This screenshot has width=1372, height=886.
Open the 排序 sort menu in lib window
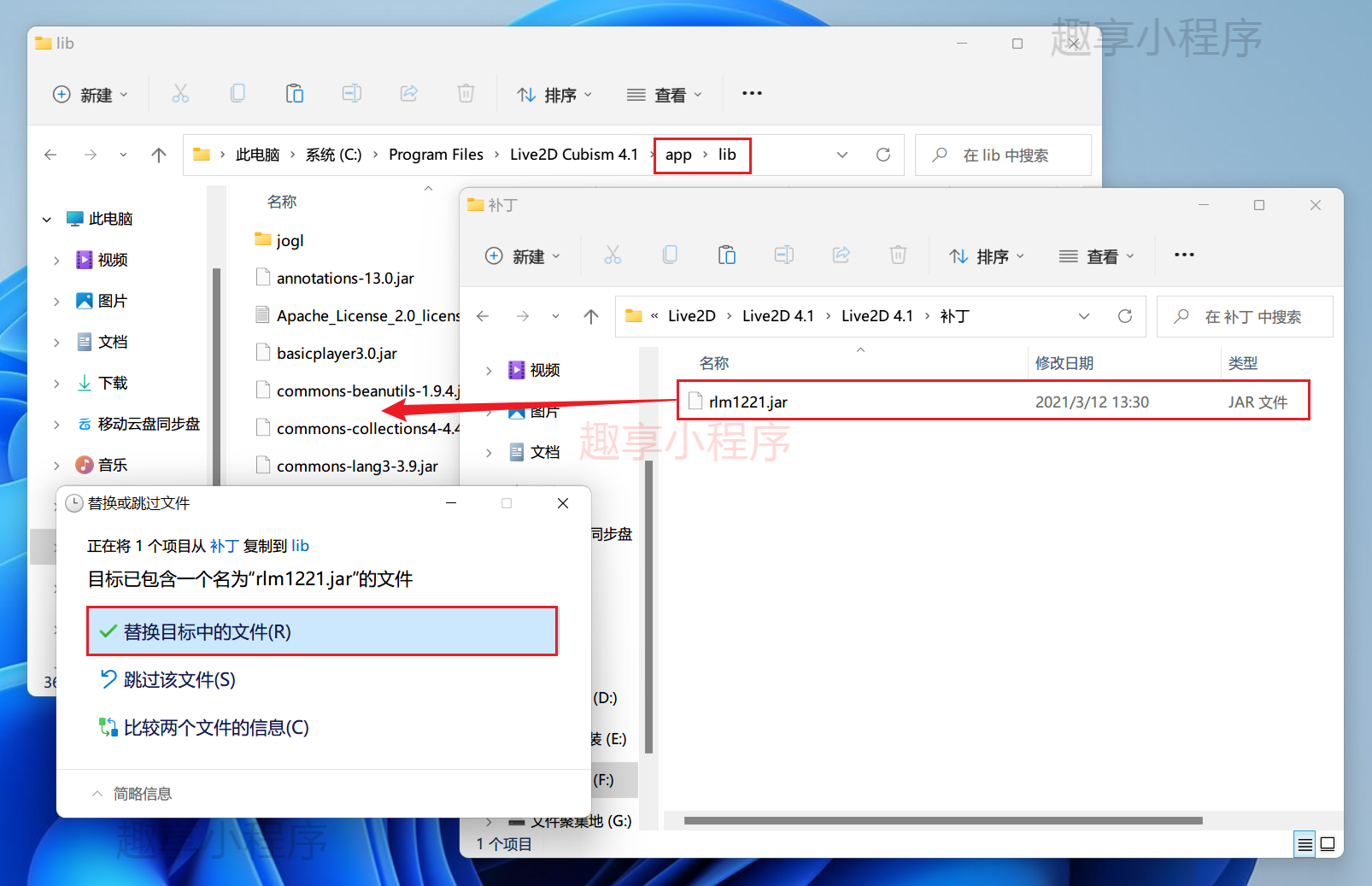[554, 95]
